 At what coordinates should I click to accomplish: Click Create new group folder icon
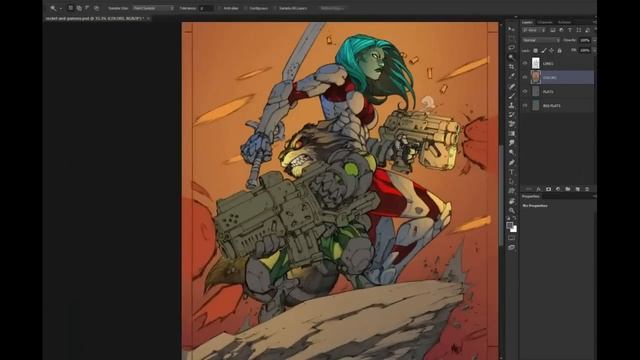point(568,189)
